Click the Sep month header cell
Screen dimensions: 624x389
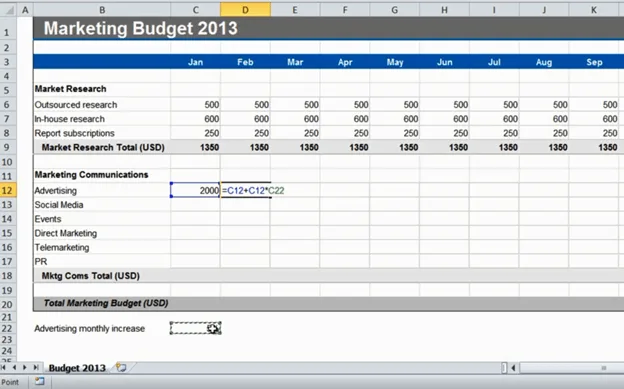[593, 62]
